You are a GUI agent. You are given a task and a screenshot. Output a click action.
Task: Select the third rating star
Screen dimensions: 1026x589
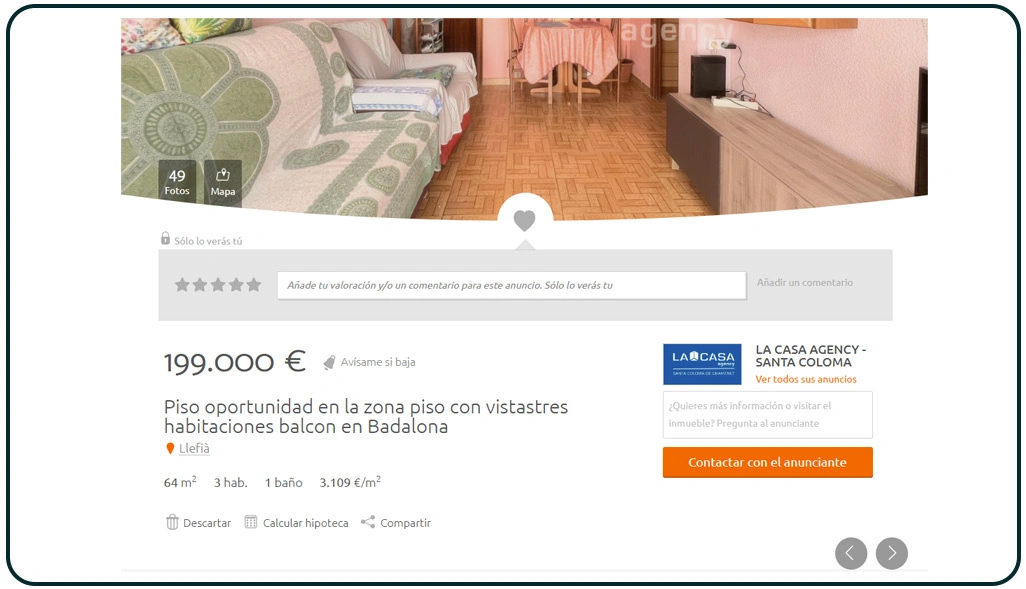pyautogui.click(x=218, y=285)
